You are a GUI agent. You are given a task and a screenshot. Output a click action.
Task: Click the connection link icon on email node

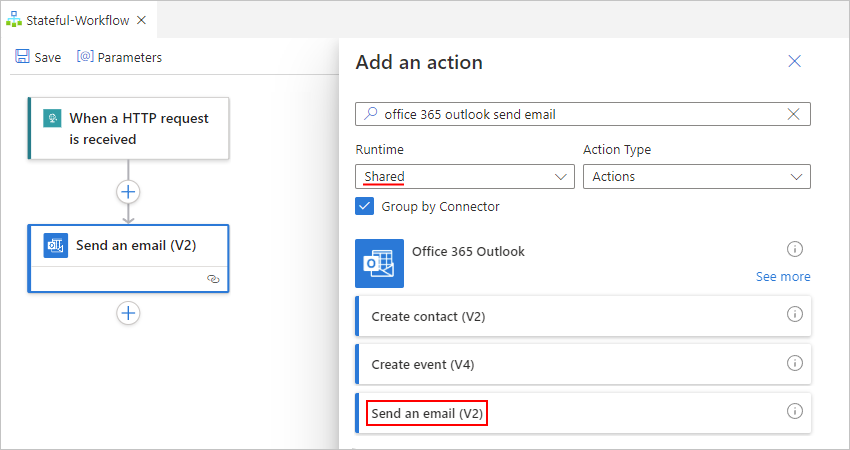pos(213,280)
